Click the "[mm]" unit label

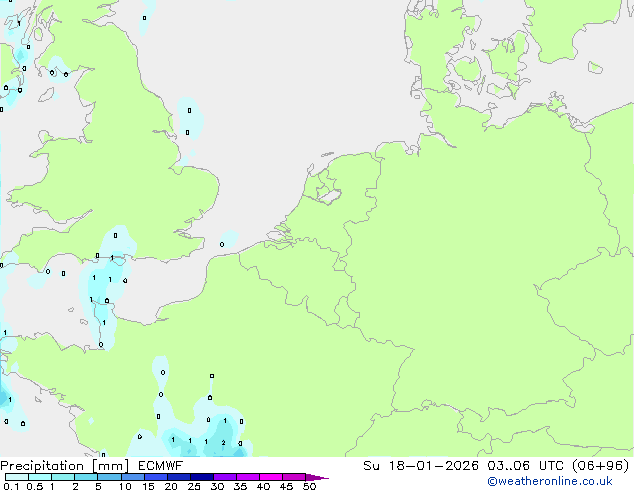[110, 466]
